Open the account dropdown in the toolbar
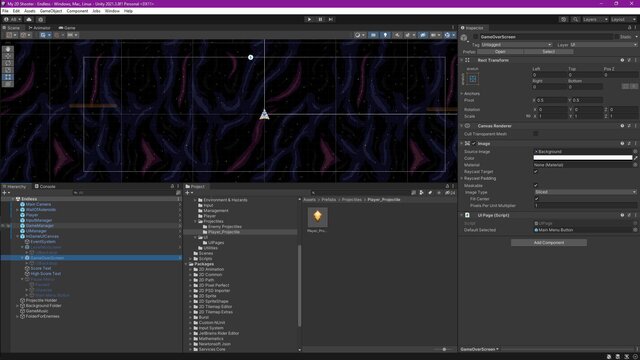640x360 pixels. click(13, 19)
